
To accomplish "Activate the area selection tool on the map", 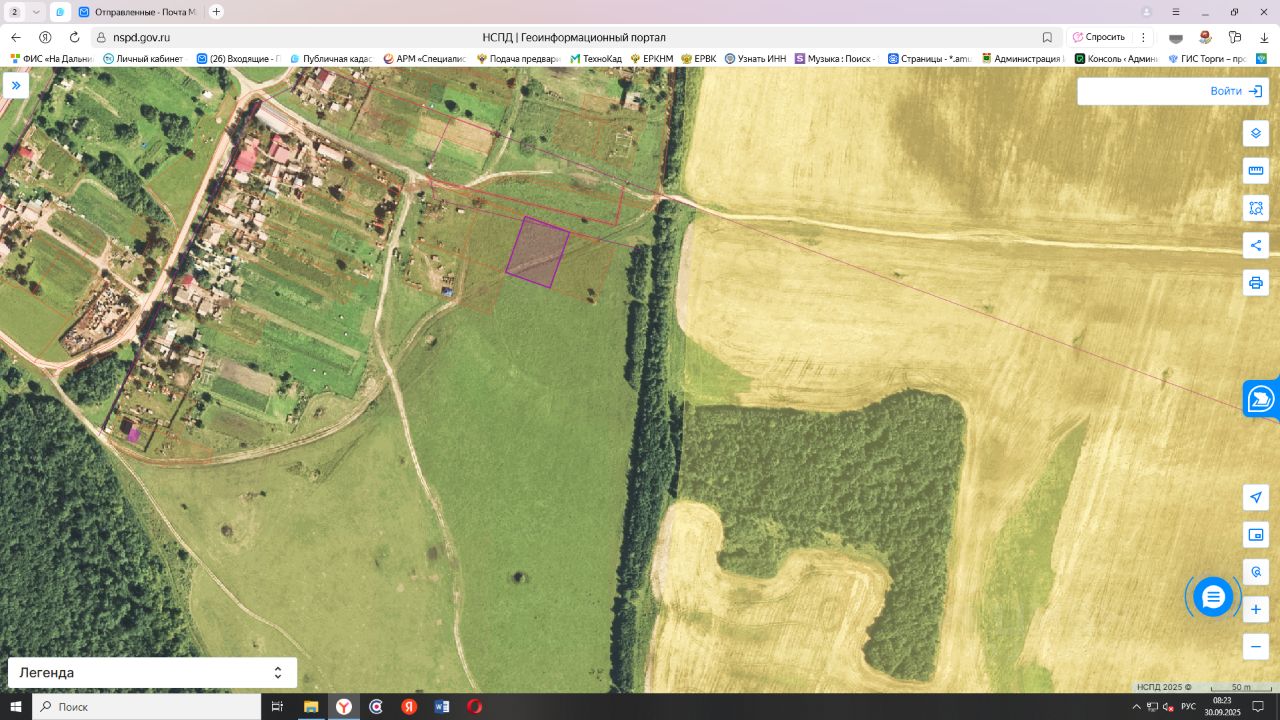I will [x=1256, y=208].
